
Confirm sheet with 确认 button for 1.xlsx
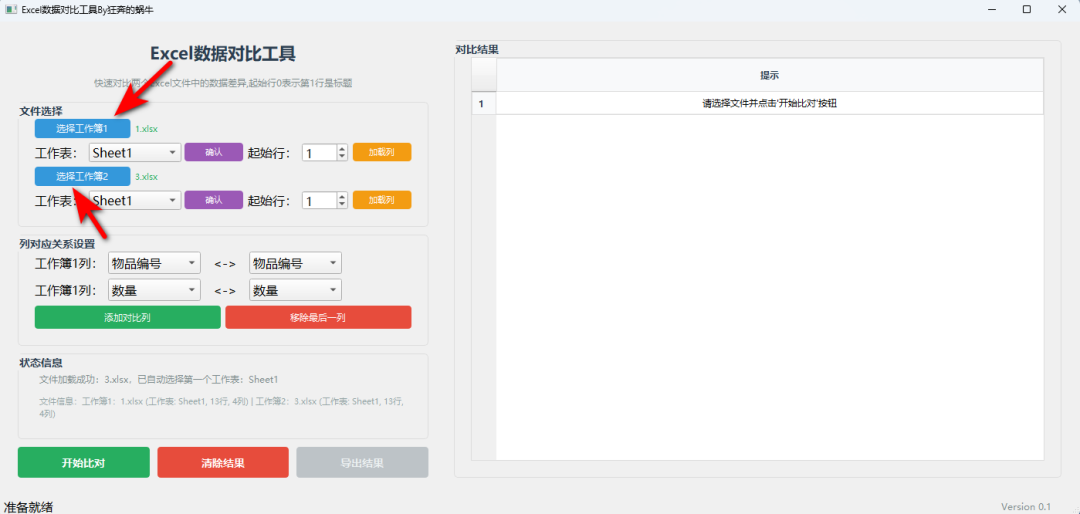[x=214, y=152]
